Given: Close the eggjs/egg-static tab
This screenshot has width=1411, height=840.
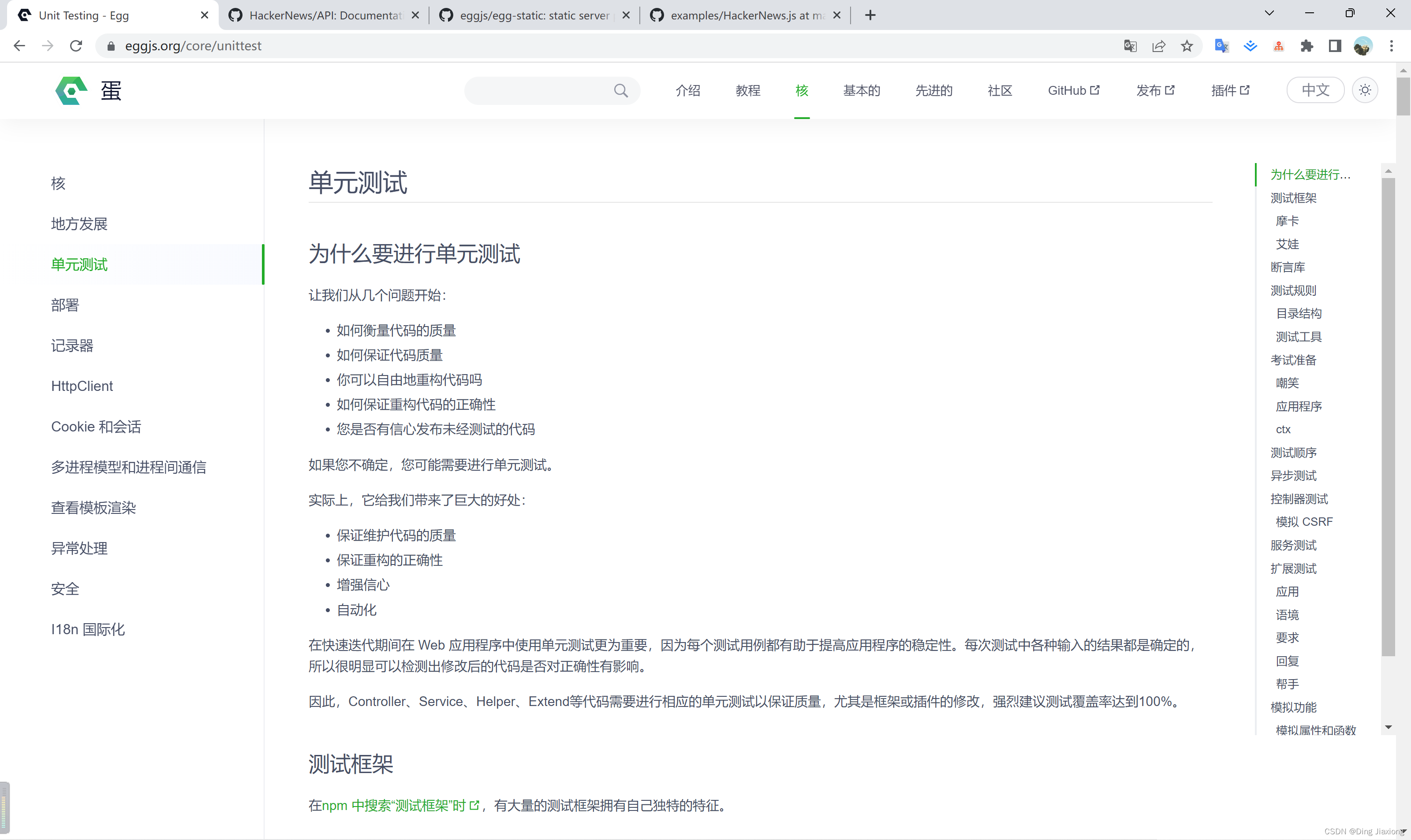Looking at the screenshot, I should 626,15.
